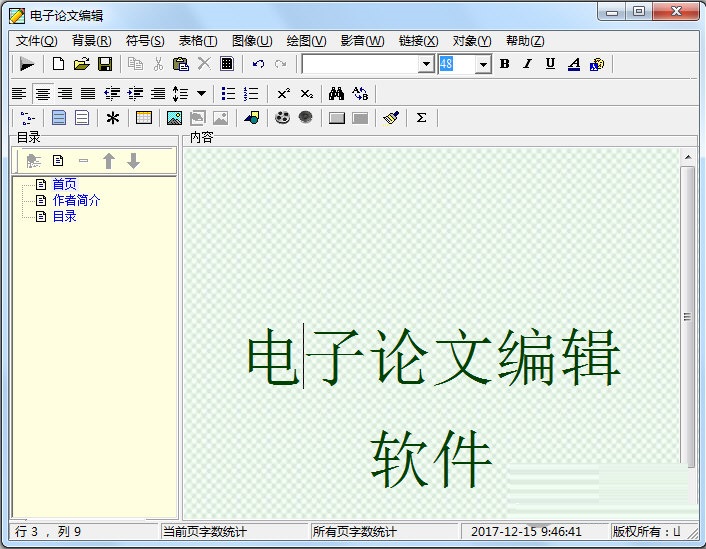Screen dimensions: 706x549
Task: Decrease paragraph indent
Action: click(x=112, y=94)
